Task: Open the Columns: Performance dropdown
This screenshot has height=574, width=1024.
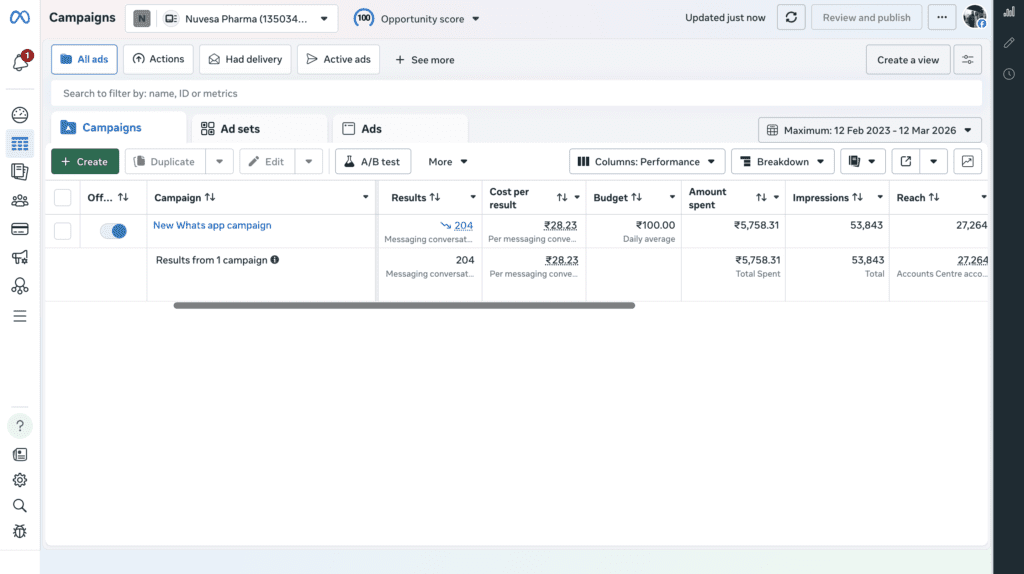Action: click(x=647, y=162)
